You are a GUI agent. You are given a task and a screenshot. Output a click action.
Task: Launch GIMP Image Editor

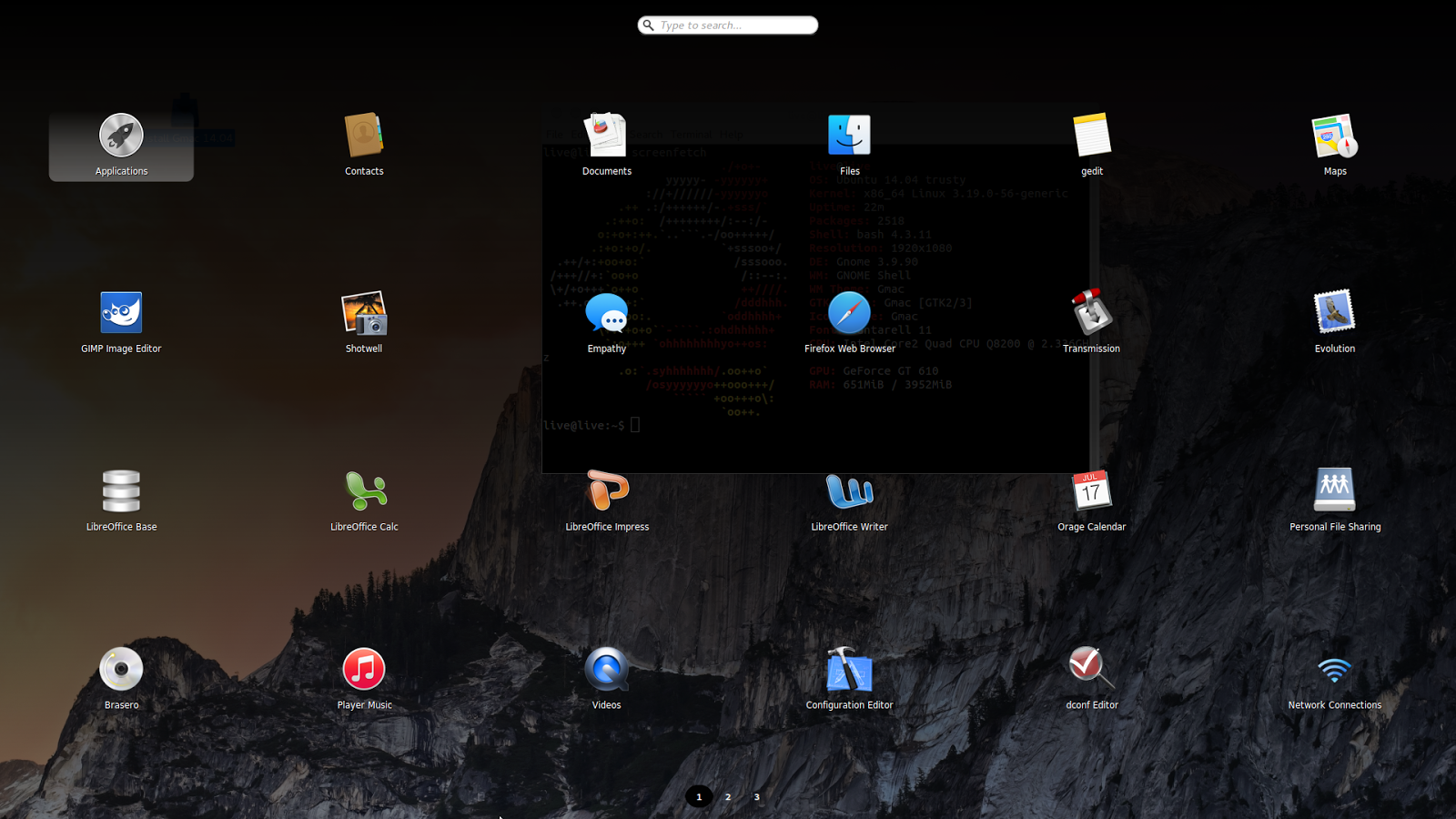click(x=121, y=313)
